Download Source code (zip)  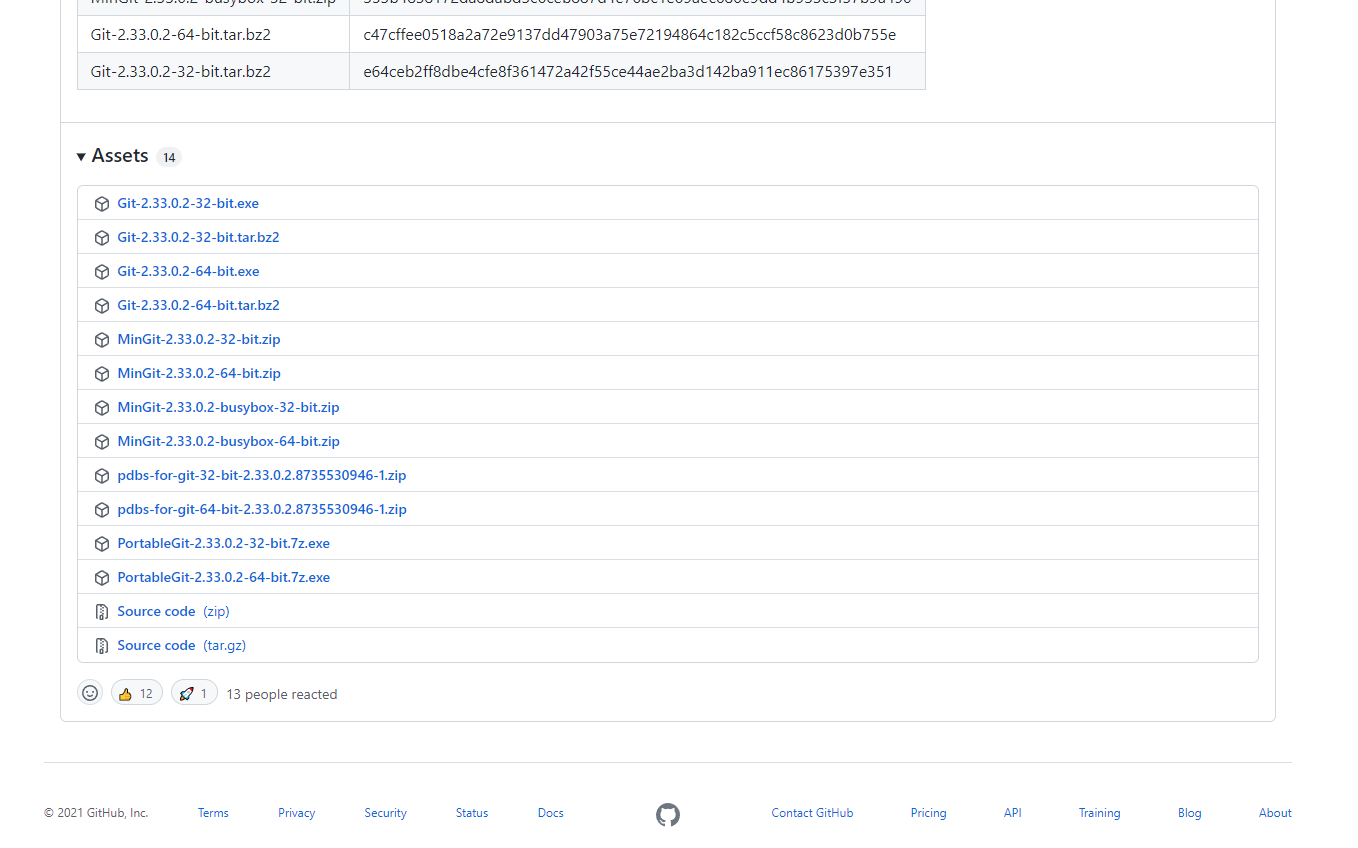(x=173, y=611)
